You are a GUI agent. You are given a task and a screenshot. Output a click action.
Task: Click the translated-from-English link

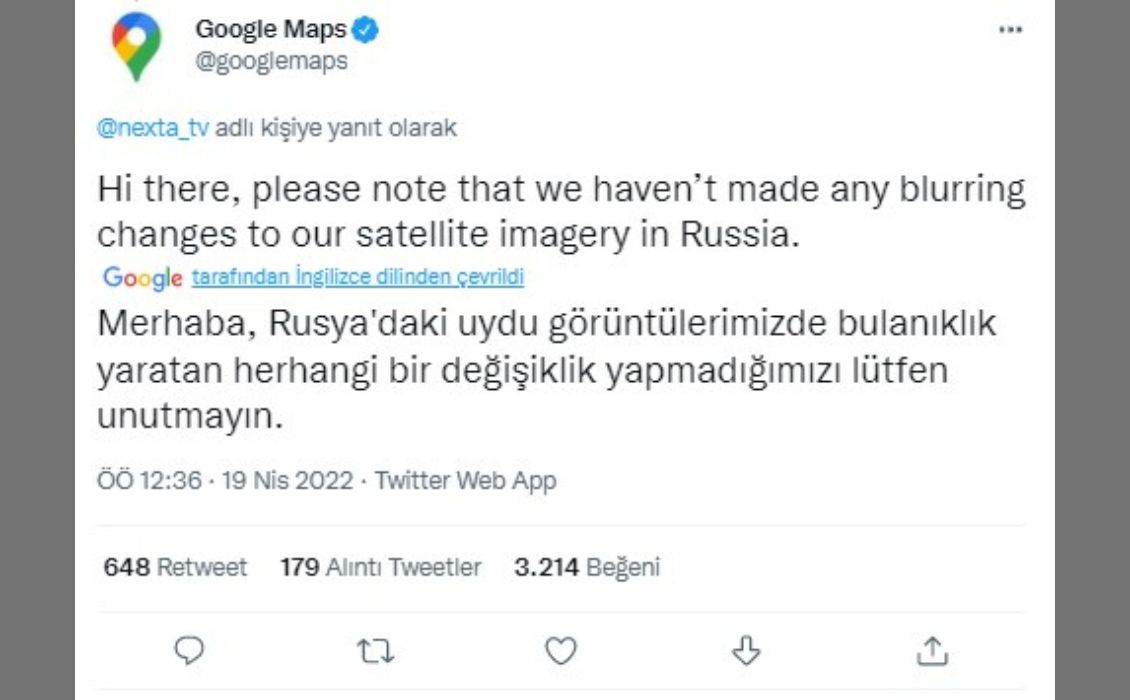tap(357, 277)
